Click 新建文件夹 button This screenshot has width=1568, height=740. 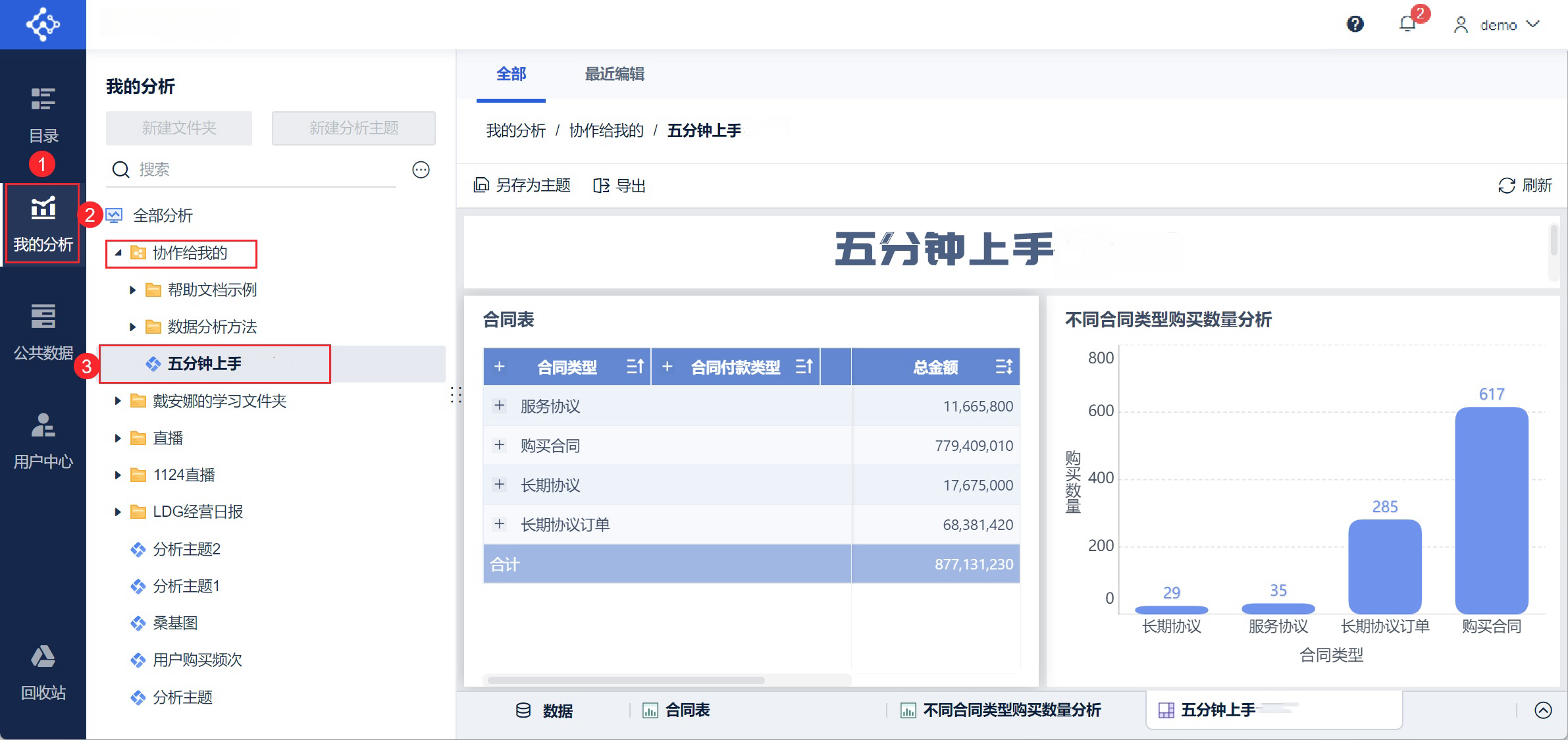click(179, 128)
